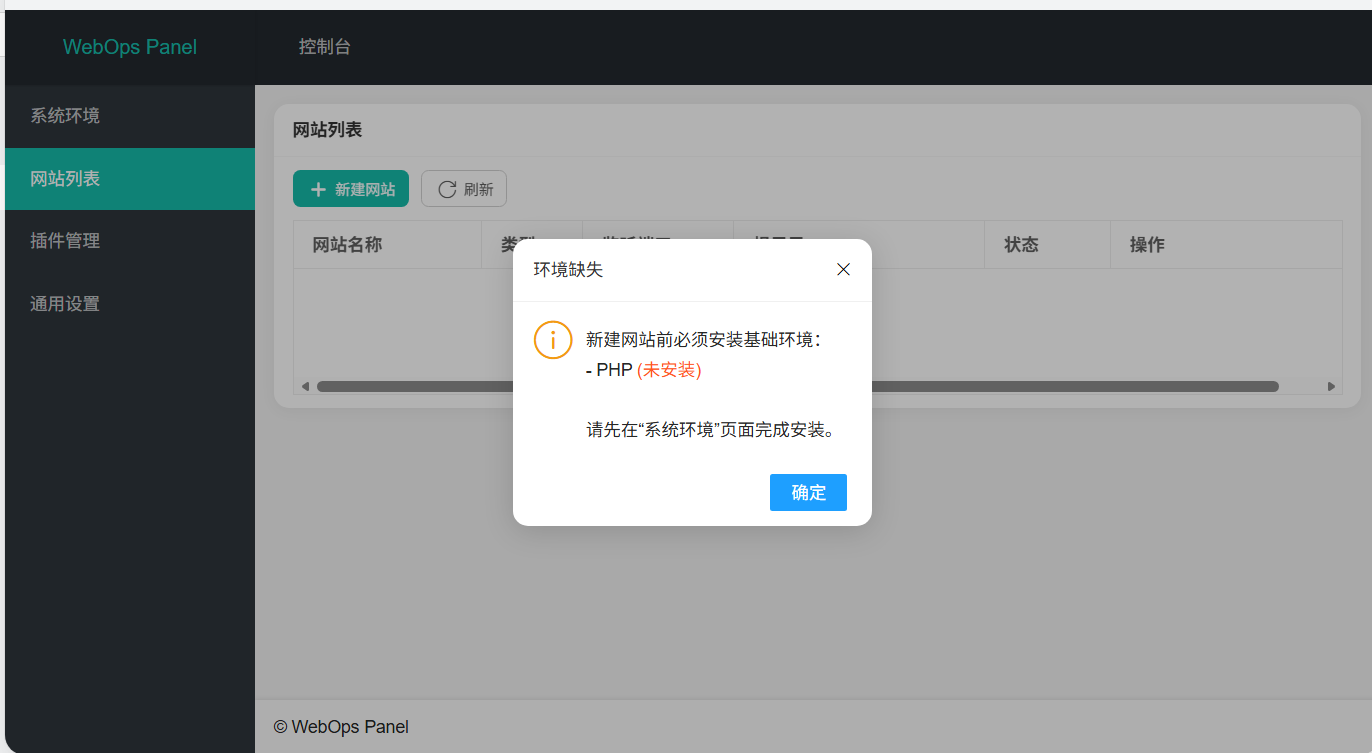1372x753 pixels.
Task: Click the orange info icon in dialog
Action: point(553,340)
